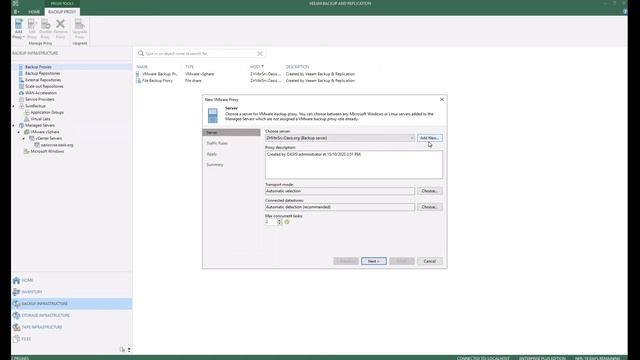Click the File Backup Proxy row icon
The image size is (640, 360).
click(x=139, y=80)
